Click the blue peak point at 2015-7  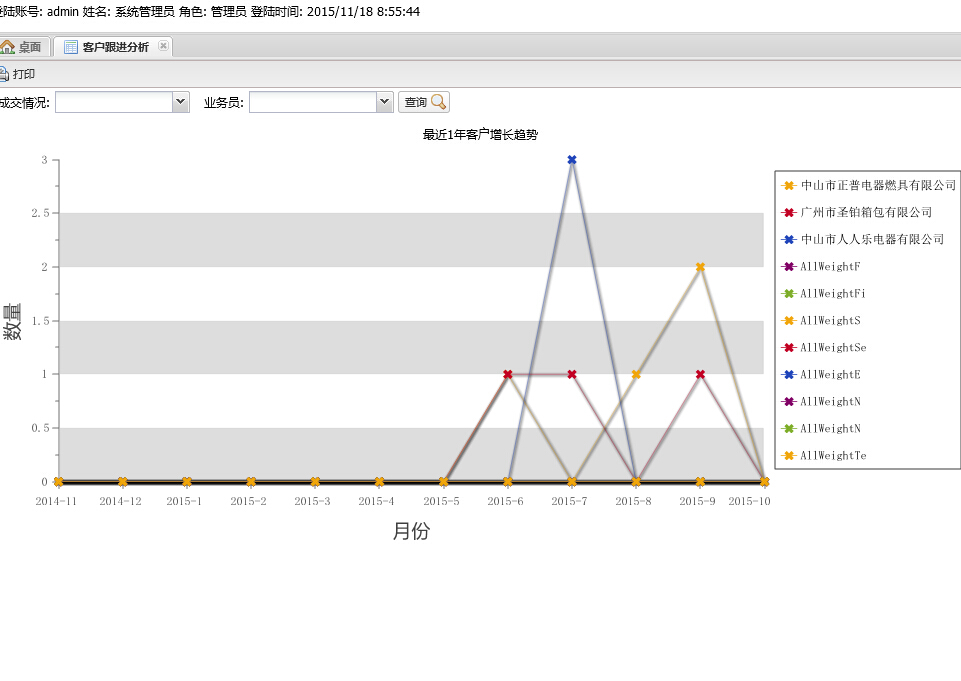pyautogui.click(x=572, y=160)
